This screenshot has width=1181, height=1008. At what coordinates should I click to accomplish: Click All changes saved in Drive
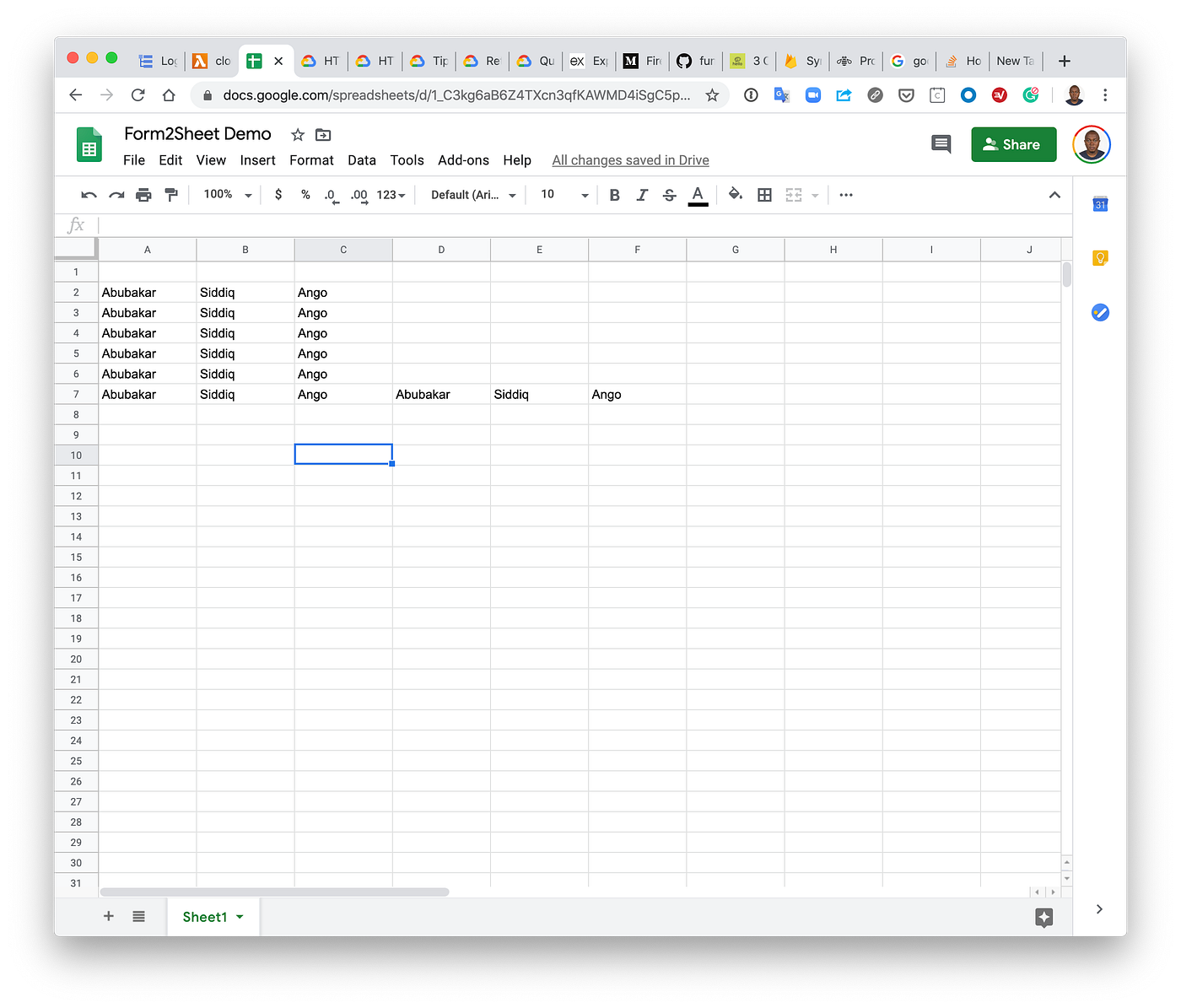(630, 159)
